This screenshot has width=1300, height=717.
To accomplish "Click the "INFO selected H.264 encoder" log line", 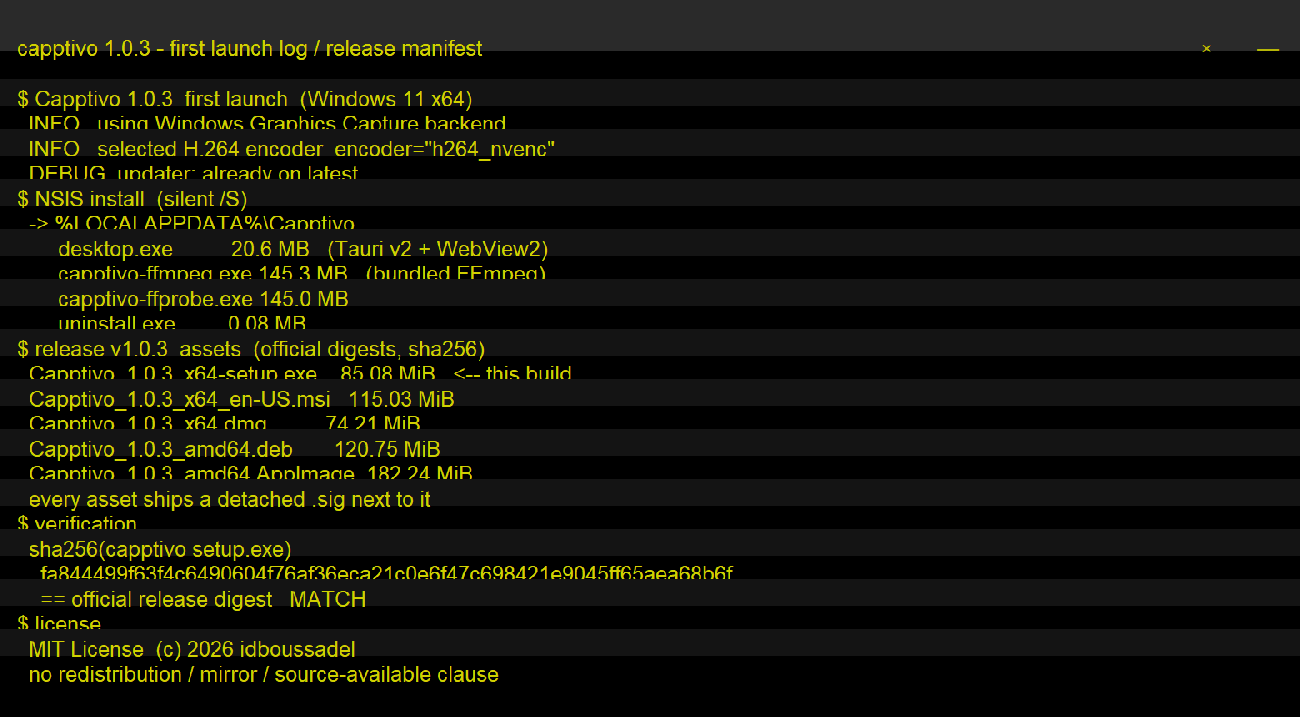I will click(x=292, y=149).
